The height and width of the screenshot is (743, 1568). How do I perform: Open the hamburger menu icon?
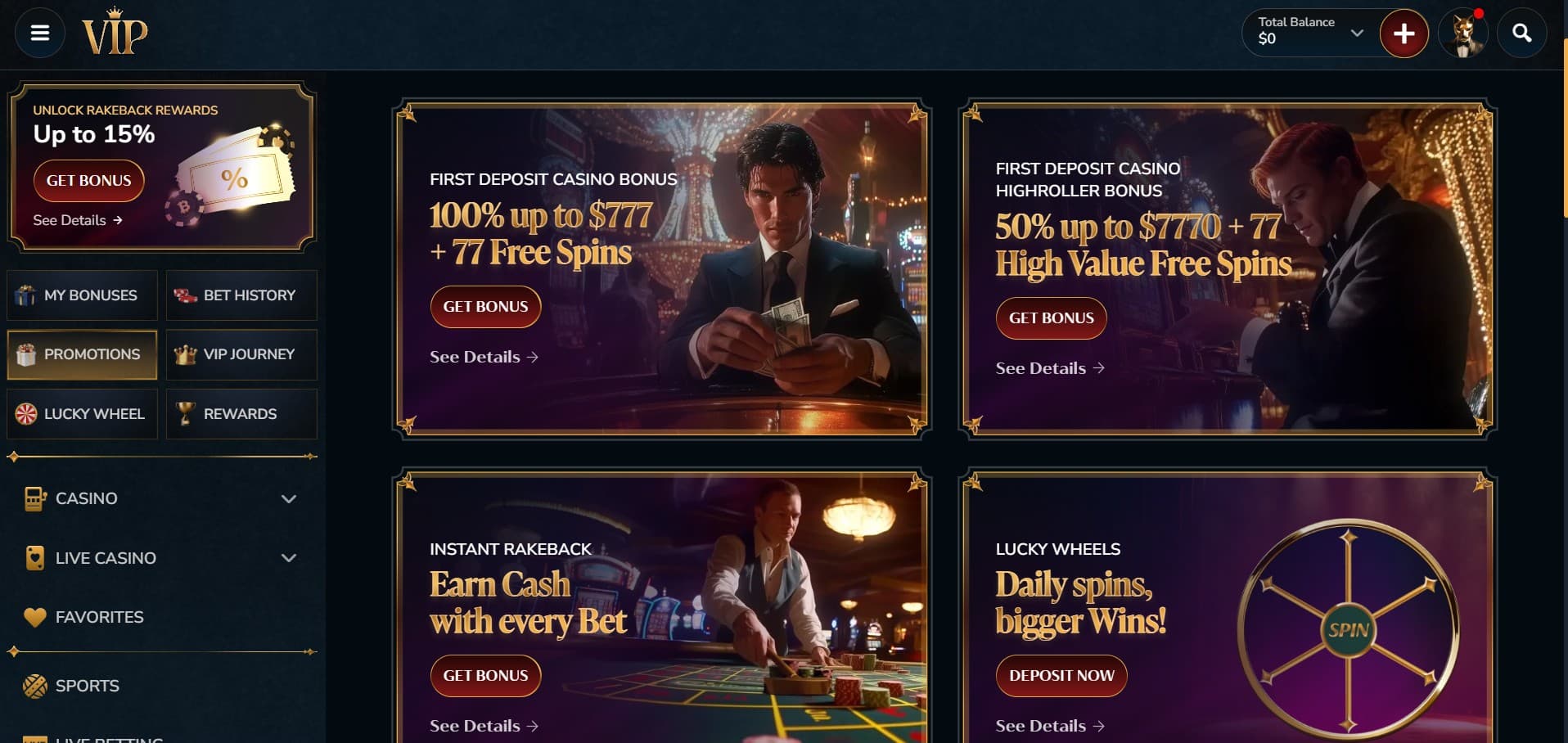tap(39, 33)
